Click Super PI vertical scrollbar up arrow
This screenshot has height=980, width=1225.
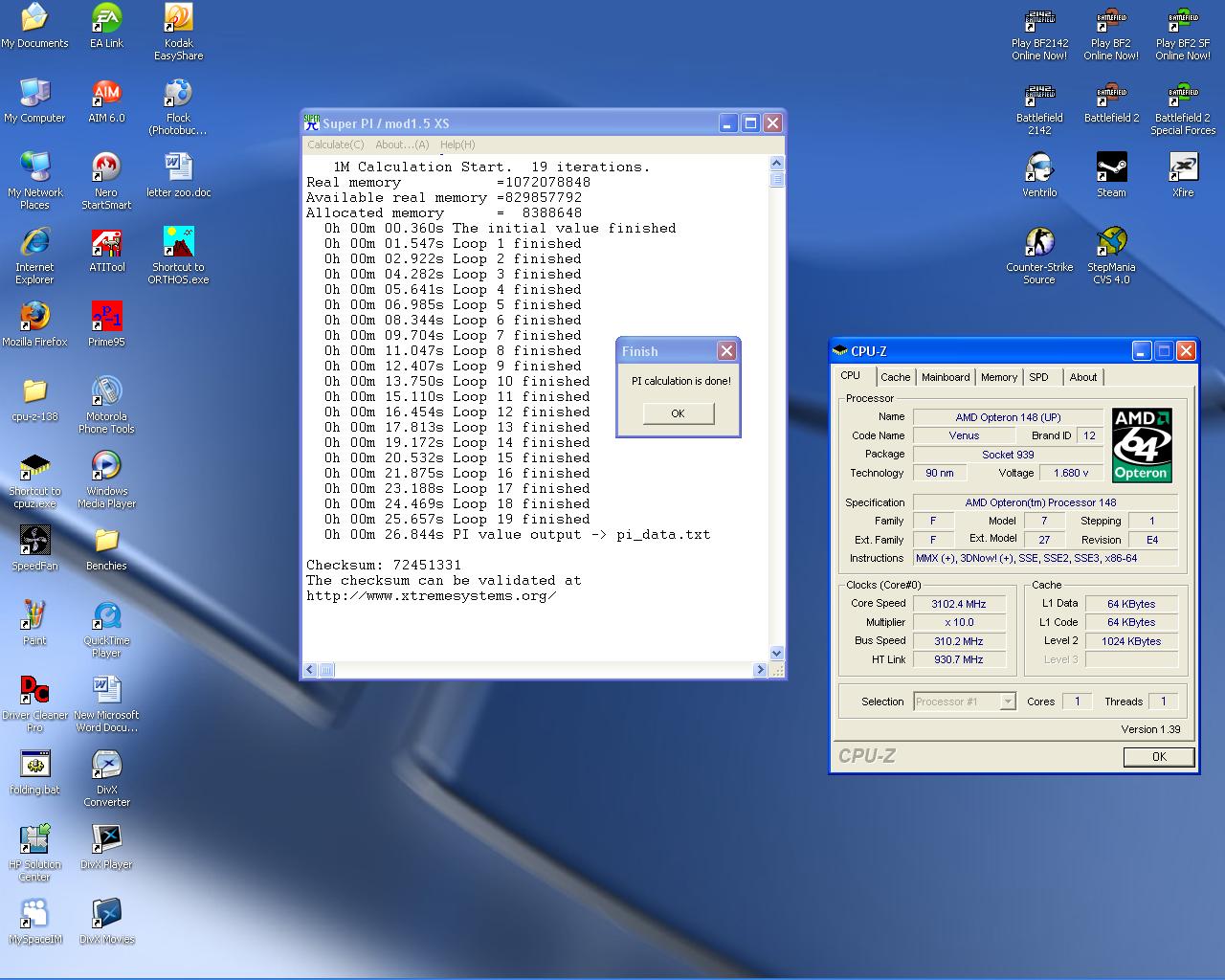(x=777, y=164)
